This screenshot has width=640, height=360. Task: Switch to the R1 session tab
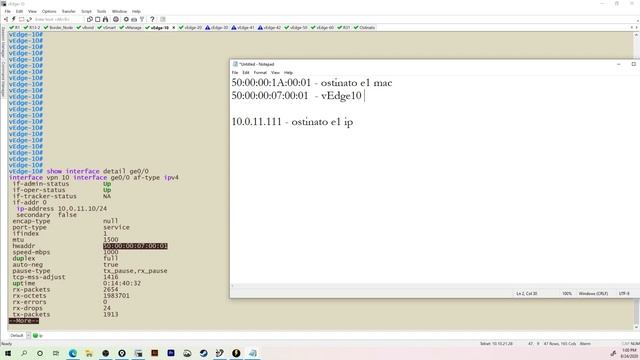pos(15,28)
